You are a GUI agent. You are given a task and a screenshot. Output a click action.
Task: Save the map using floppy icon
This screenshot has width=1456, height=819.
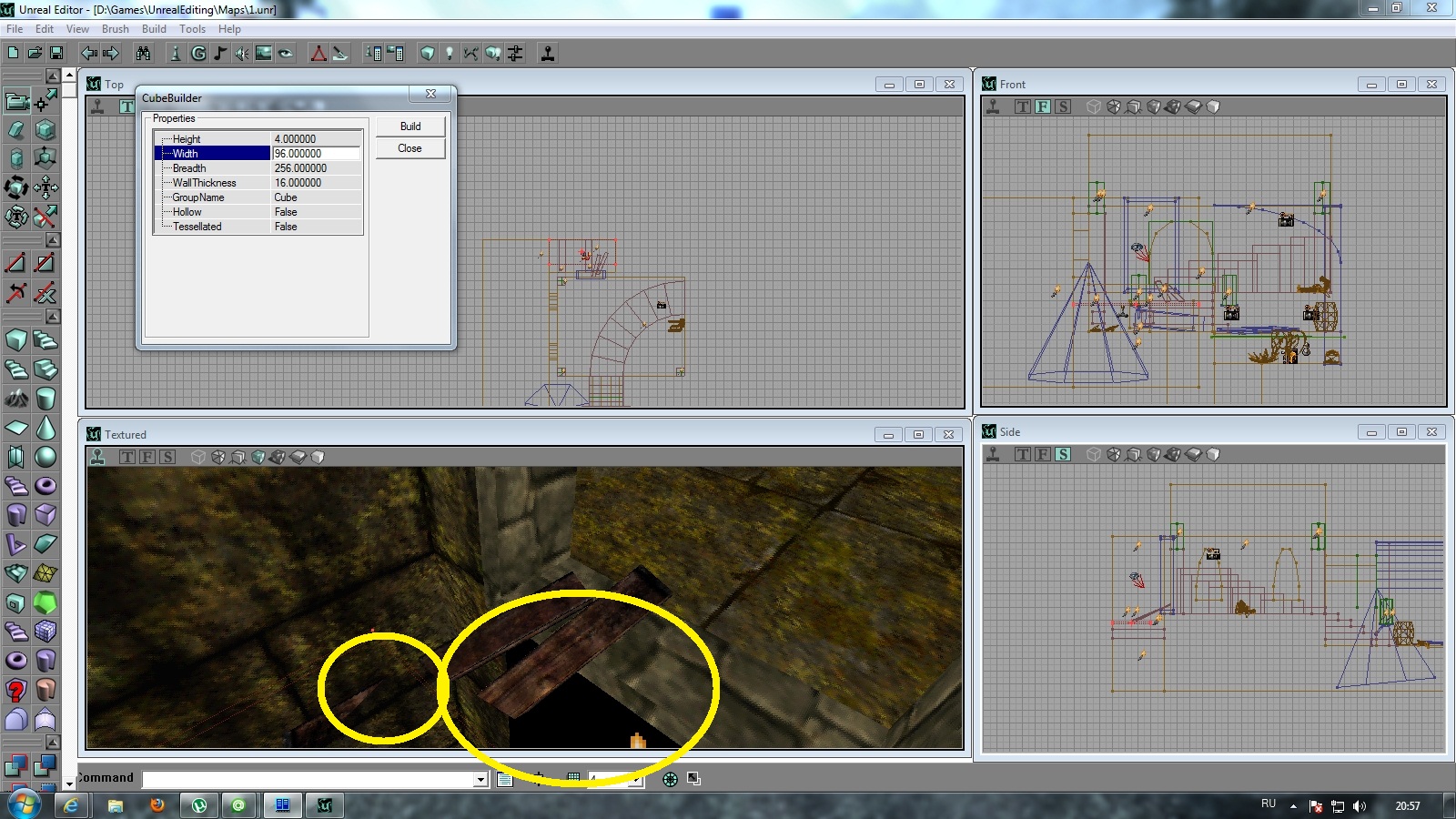point(56,54)
